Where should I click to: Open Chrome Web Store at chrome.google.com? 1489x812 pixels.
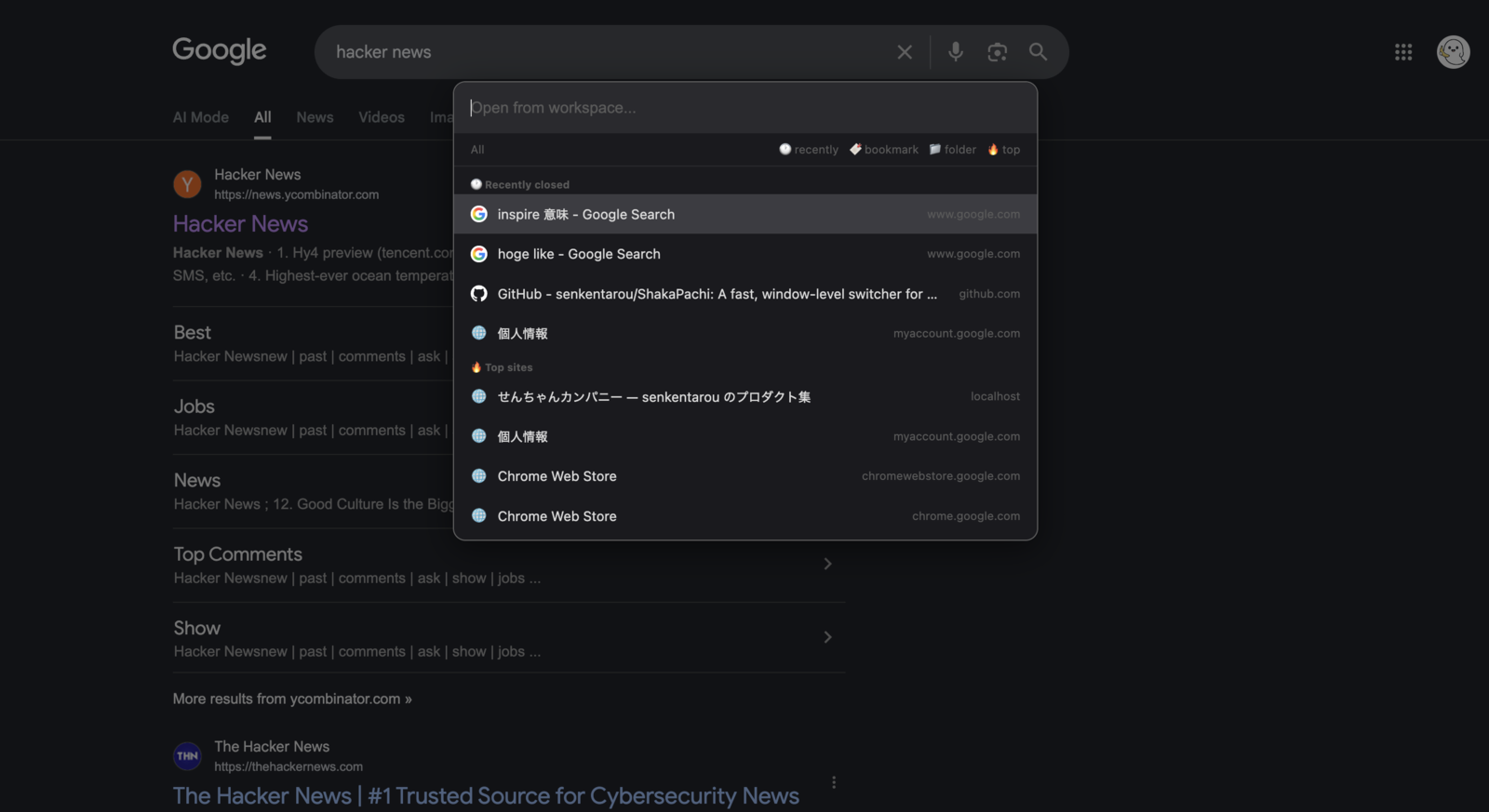pyautogui.click(x=745, y=516)
